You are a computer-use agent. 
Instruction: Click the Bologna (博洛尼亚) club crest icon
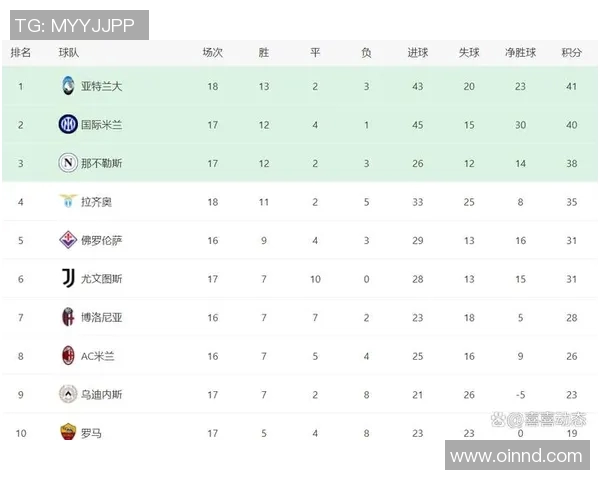[67, 317]
